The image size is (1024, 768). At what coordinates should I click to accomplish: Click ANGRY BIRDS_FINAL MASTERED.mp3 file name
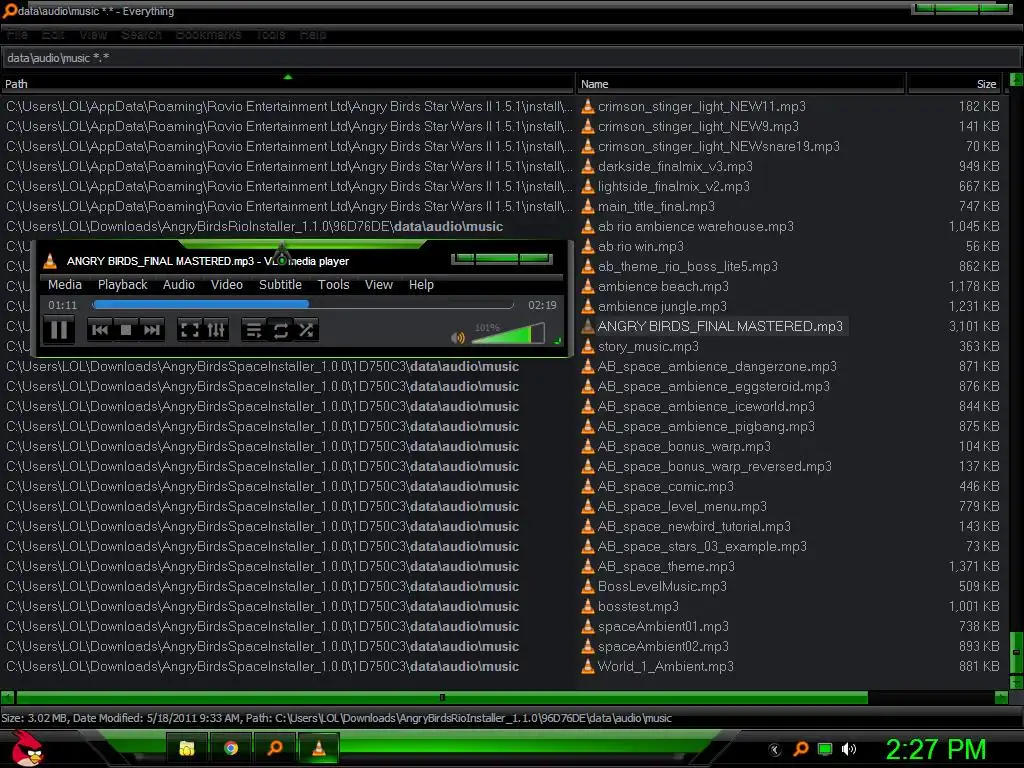coord(720,327)
